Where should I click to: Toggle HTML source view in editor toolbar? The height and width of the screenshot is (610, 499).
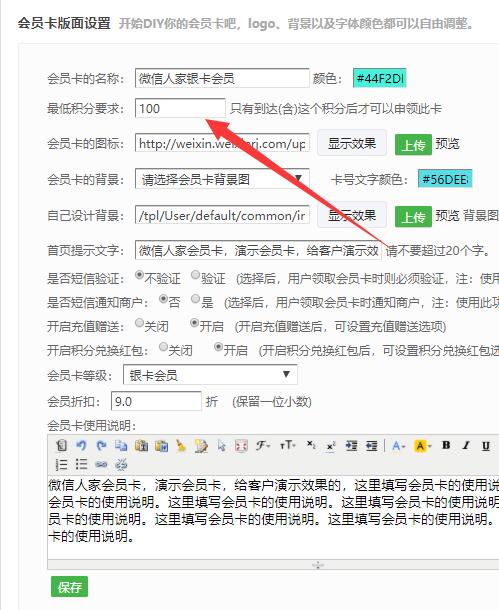(61, 445)
